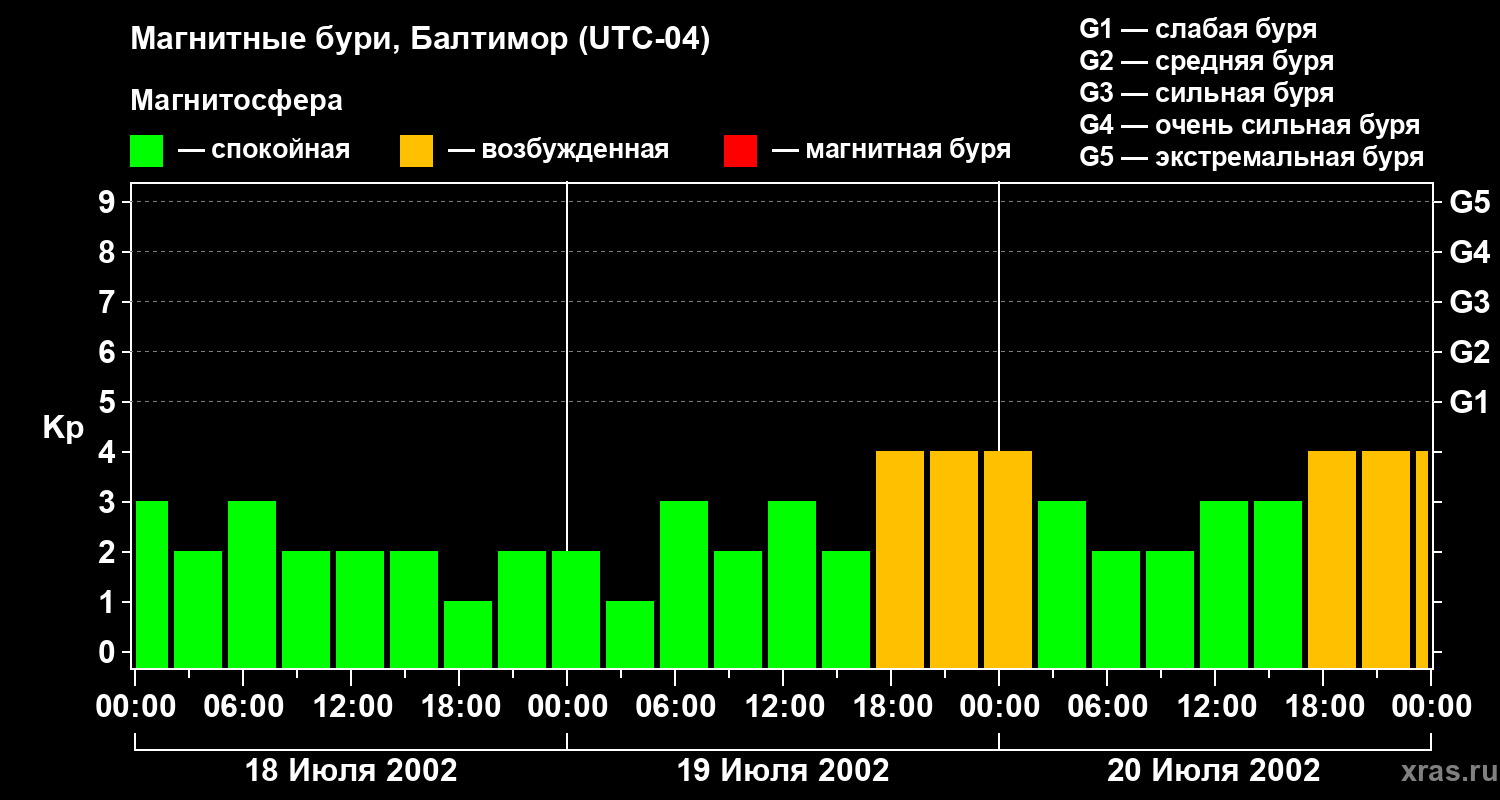Click the Kp 3 green bar at 12:00 on 19 July
The width and height of the screenshot is (1500, 800).
click(x=792, y=584)
